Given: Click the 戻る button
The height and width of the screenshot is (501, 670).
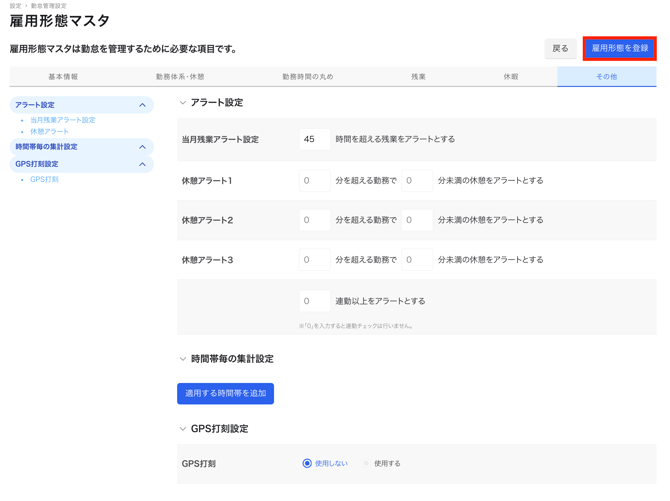Looking at the screenshot, I should pos(560,48).
